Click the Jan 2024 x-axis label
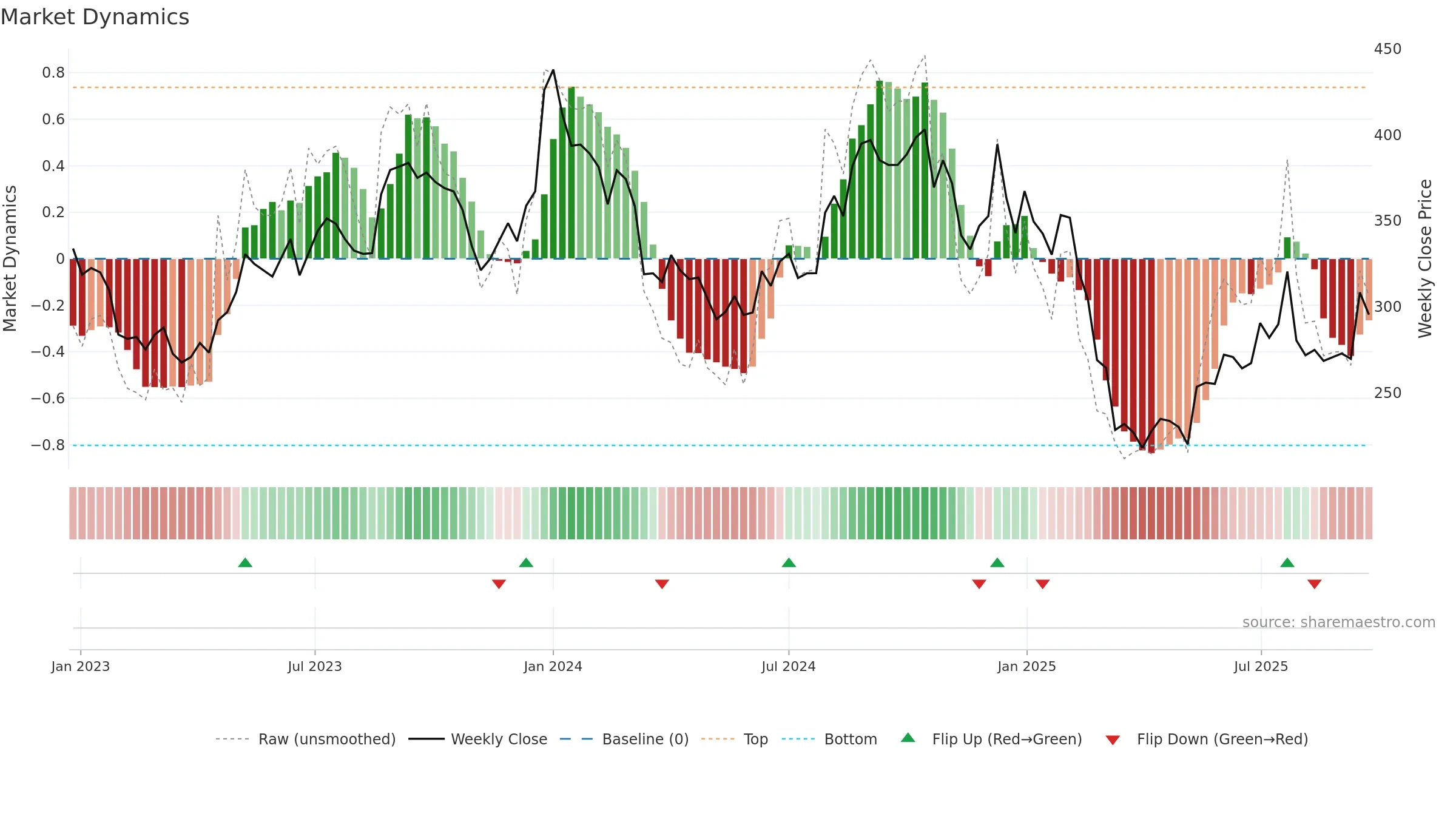Screen dimensions: 1456x819 (x=553, y=666)
